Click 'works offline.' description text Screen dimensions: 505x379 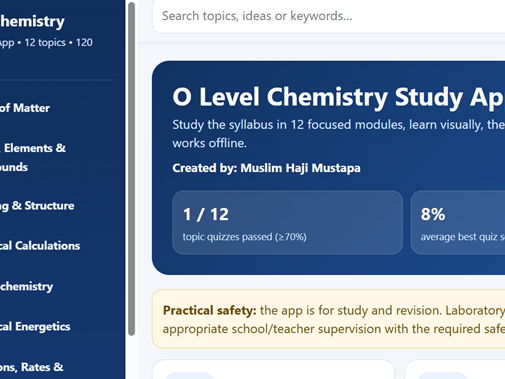(x=209, y=143)
